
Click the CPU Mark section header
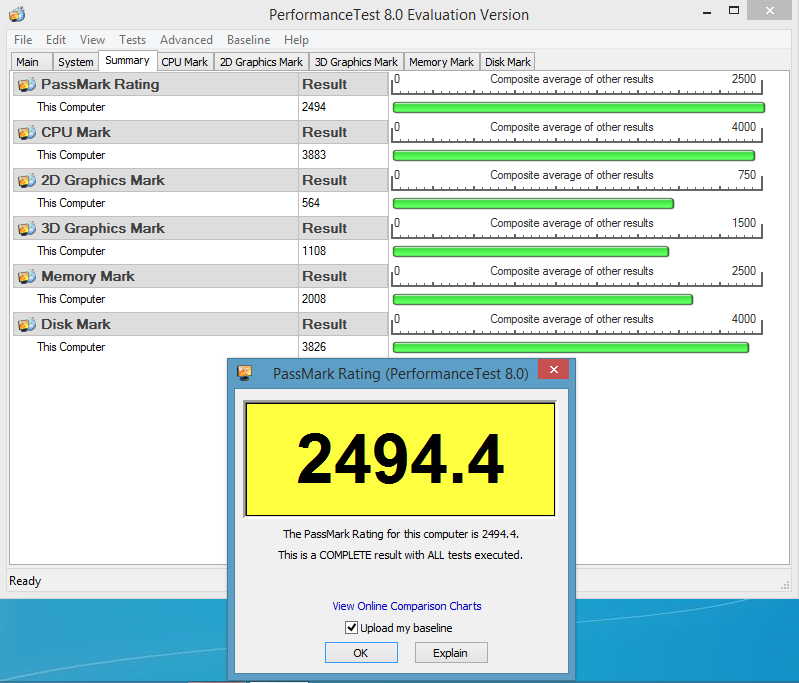[x=155, y=132]
